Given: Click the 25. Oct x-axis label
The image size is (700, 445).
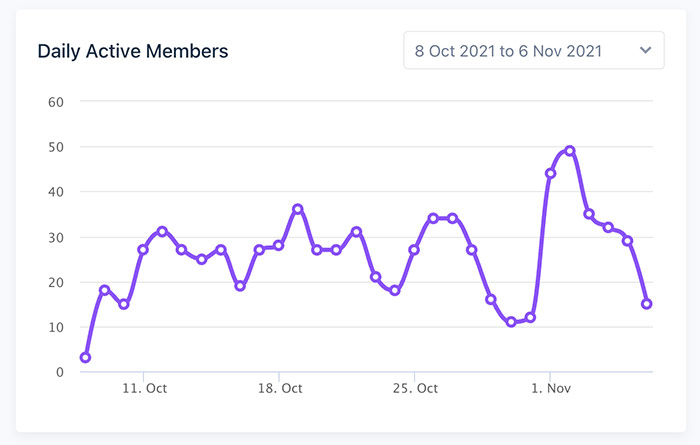Looking at the screenshot, I should point(414,387).
